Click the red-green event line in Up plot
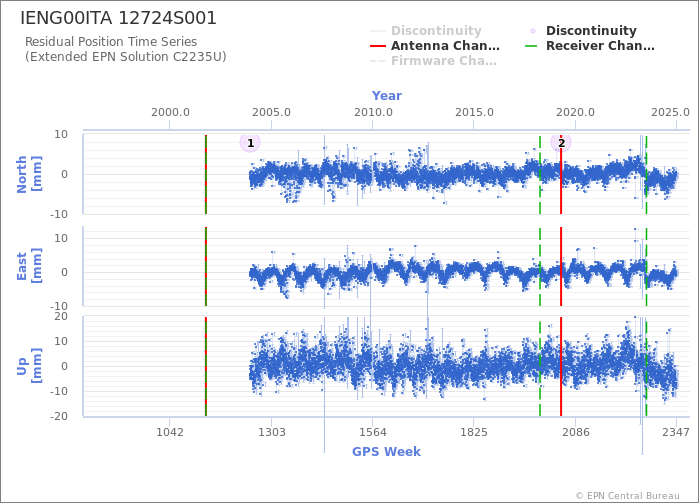 point(206,367)
